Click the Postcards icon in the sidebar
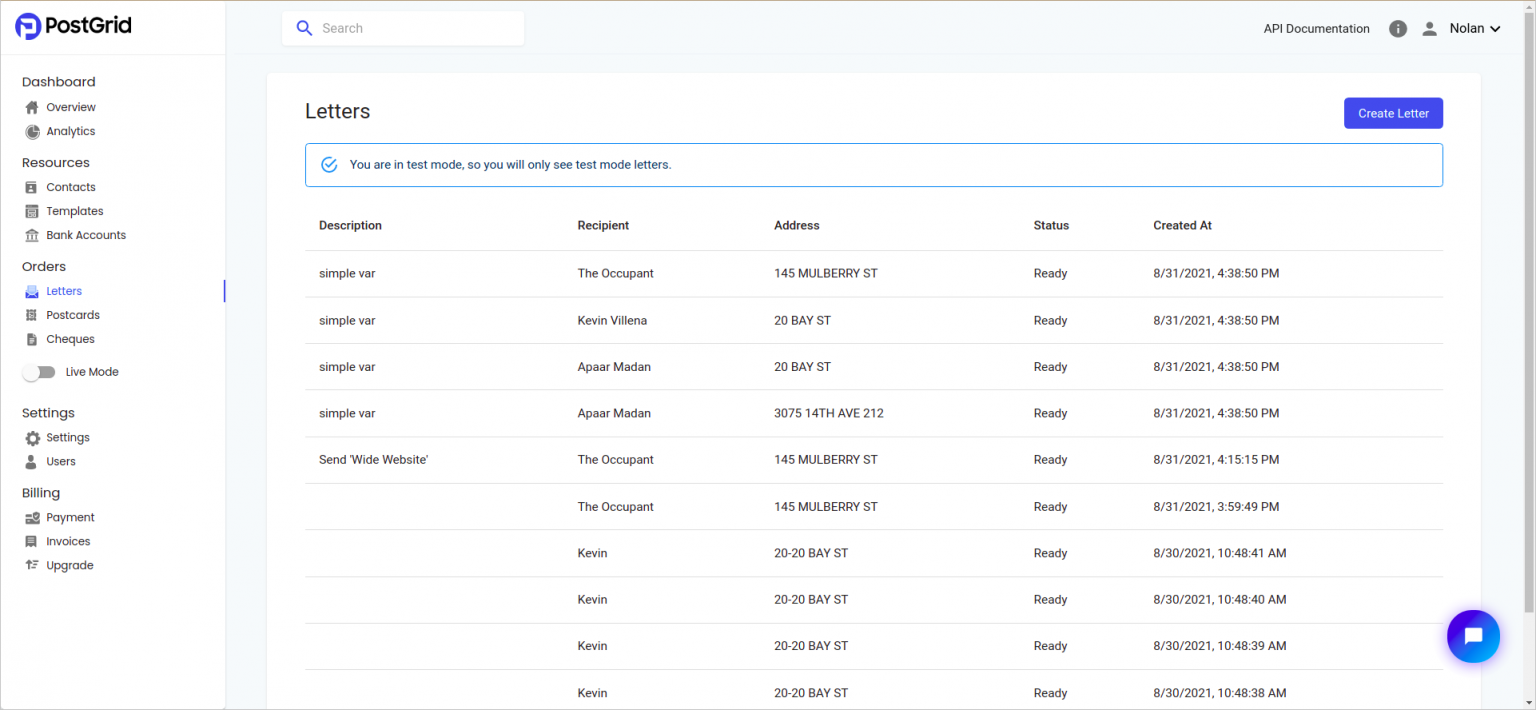1536x710 pixels. click(x=32, y=315)
